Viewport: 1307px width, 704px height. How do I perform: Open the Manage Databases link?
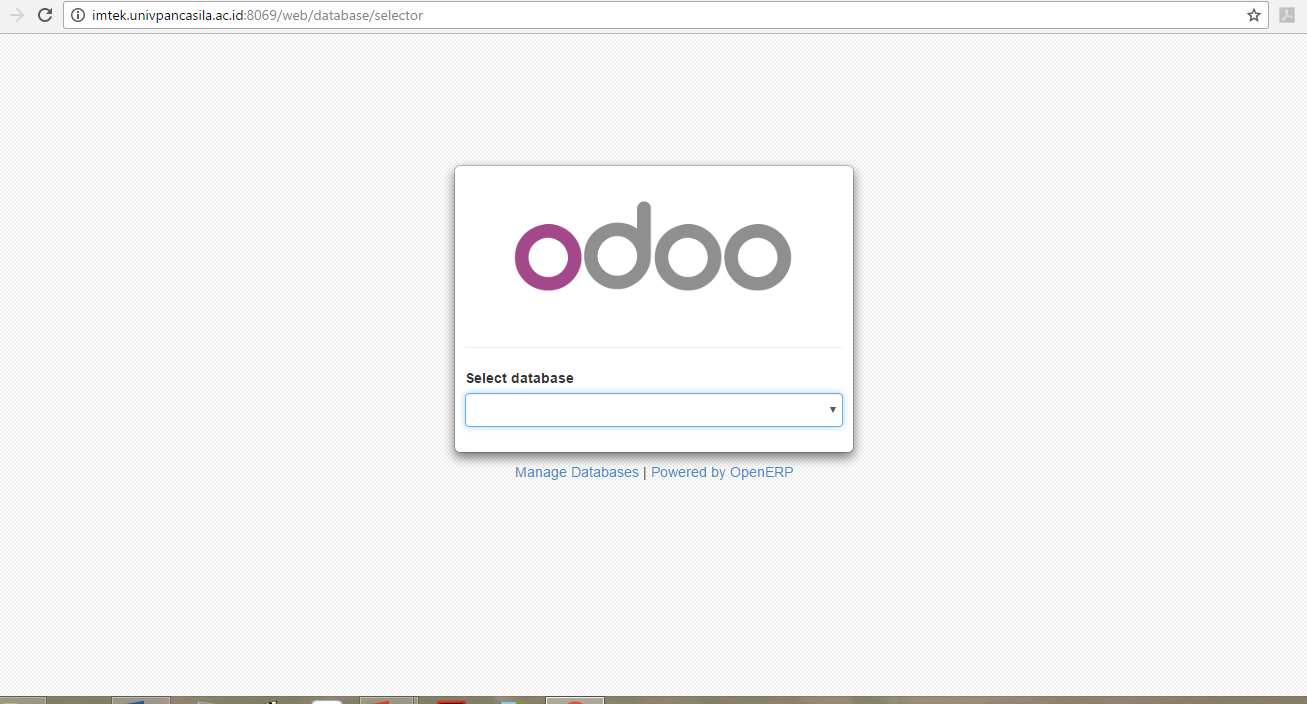click(577, 472)
